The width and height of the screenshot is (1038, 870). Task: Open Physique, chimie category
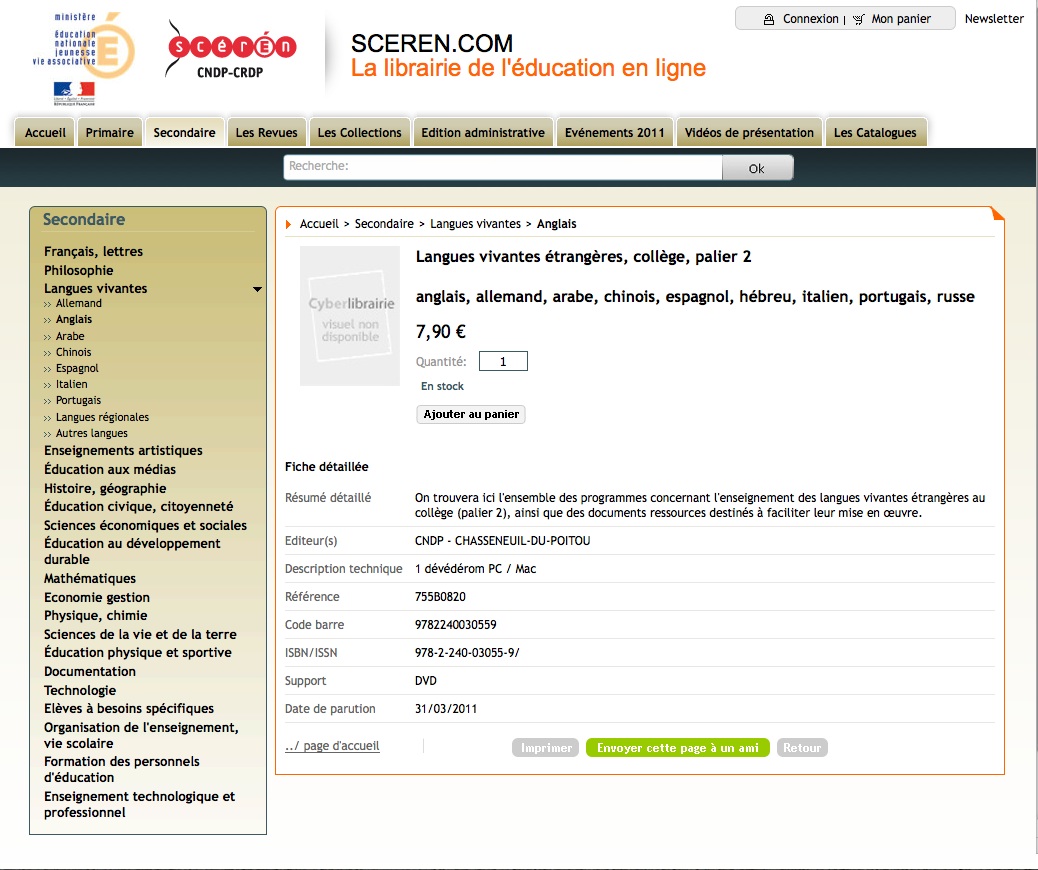pyautogui.click(x=96, y=616)
